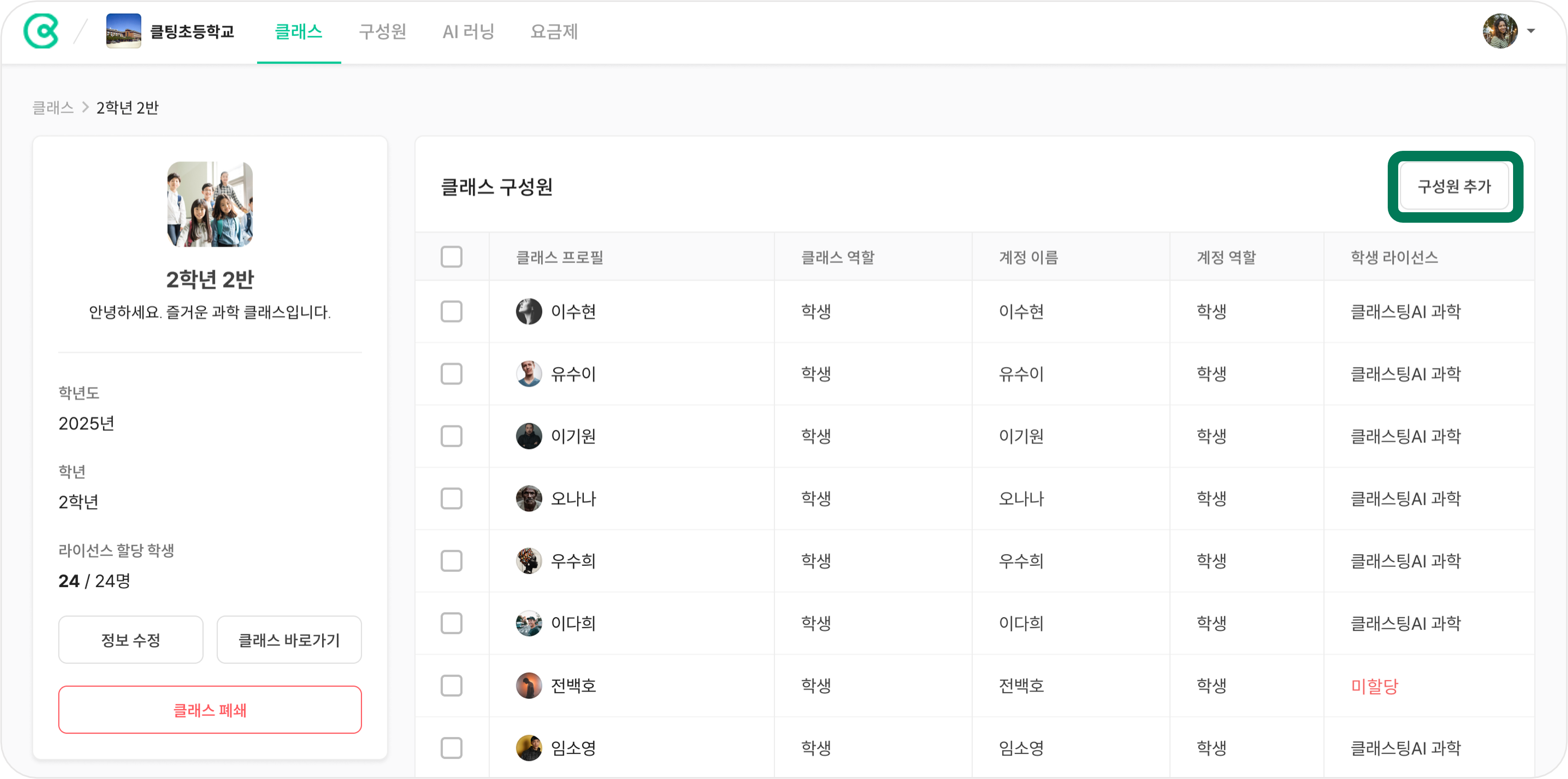The image size is (1568, 779).
Task: Click 이수현's profile avatar
Action: point(529,312)
